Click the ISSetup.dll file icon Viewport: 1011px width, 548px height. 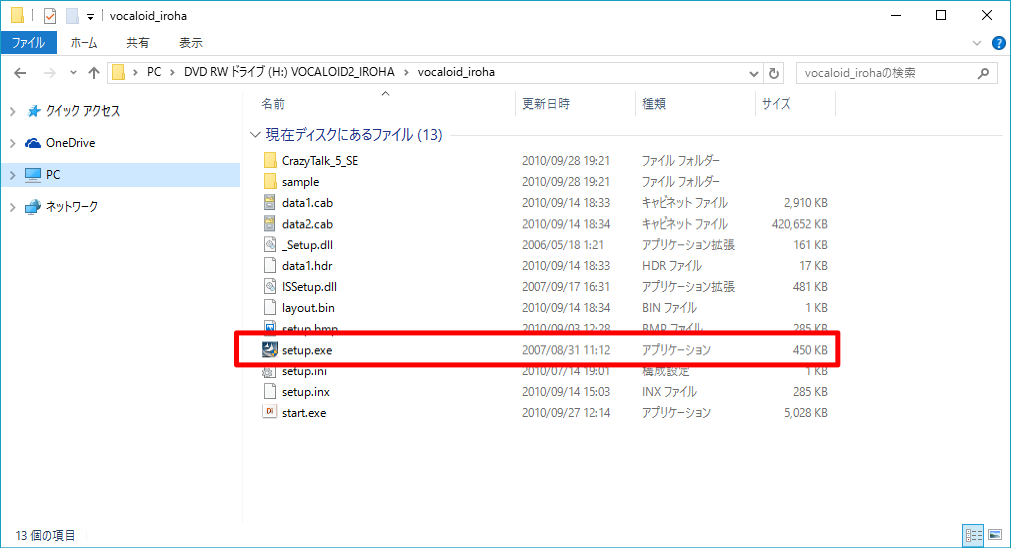tap(270, 287)
